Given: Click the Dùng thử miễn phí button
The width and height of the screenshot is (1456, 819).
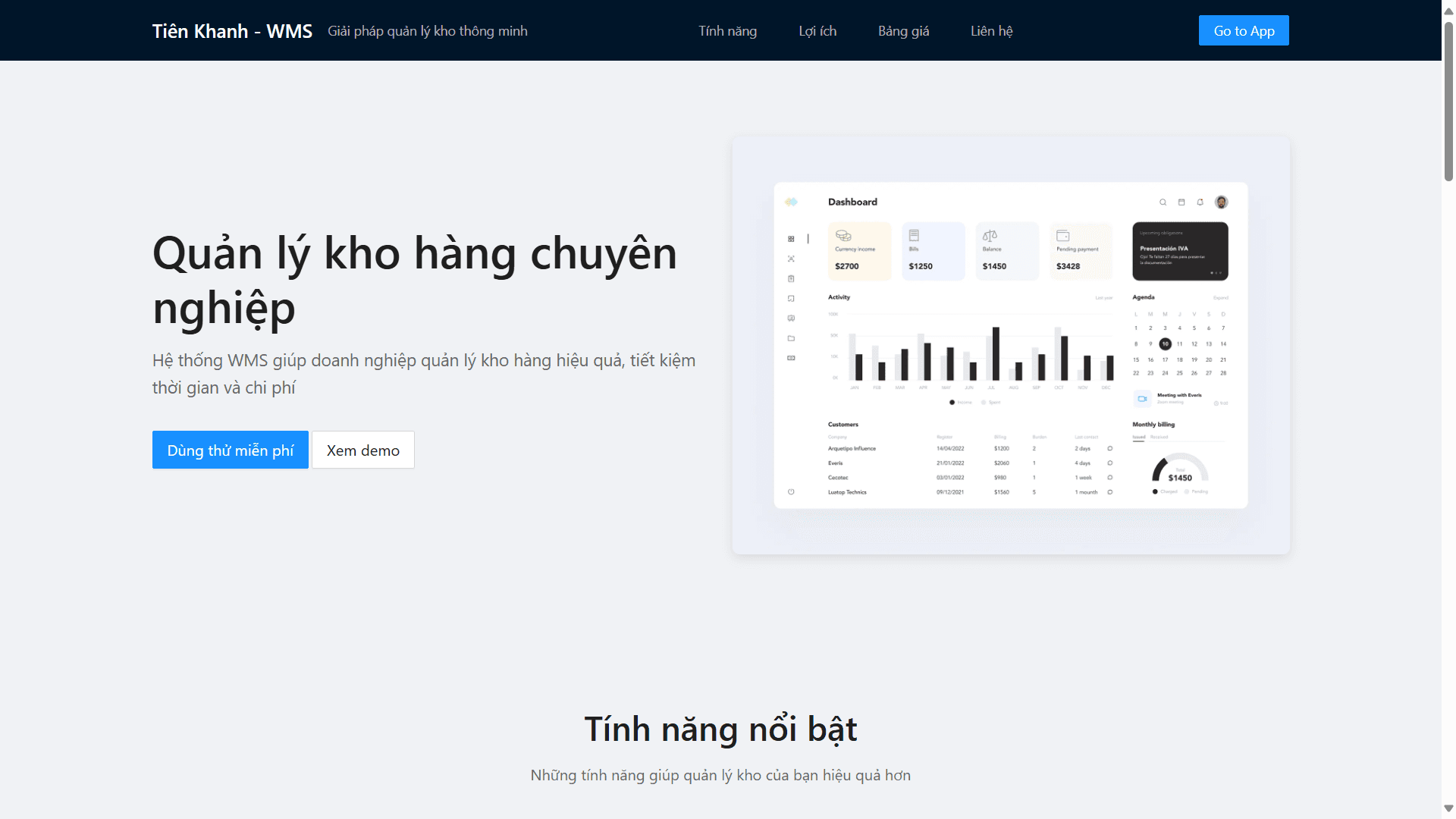Looking at the screenshot, I should [x=230, y=450].
